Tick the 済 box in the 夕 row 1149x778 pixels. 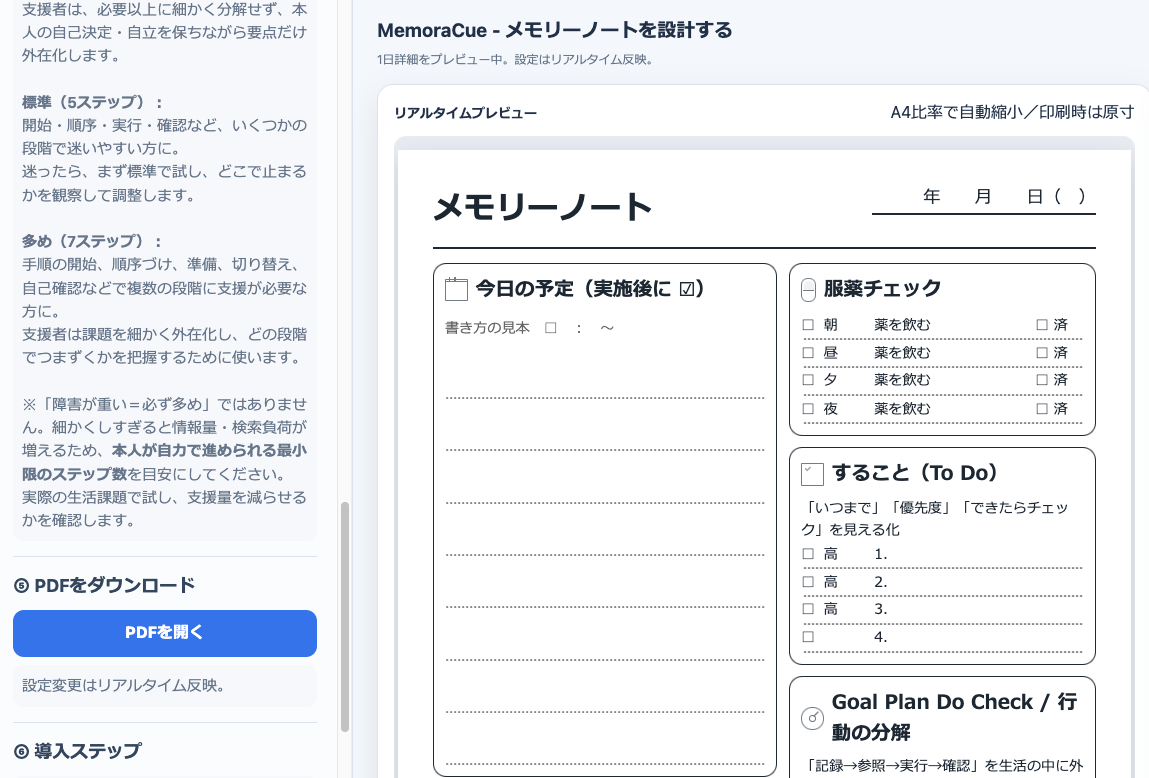pos(1042,379)
